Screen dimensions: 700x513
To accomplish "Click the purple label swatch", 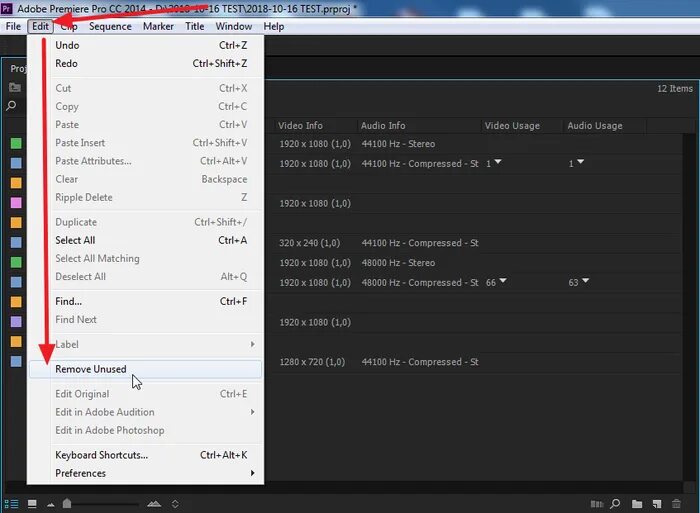I will [x=16, y=321].
